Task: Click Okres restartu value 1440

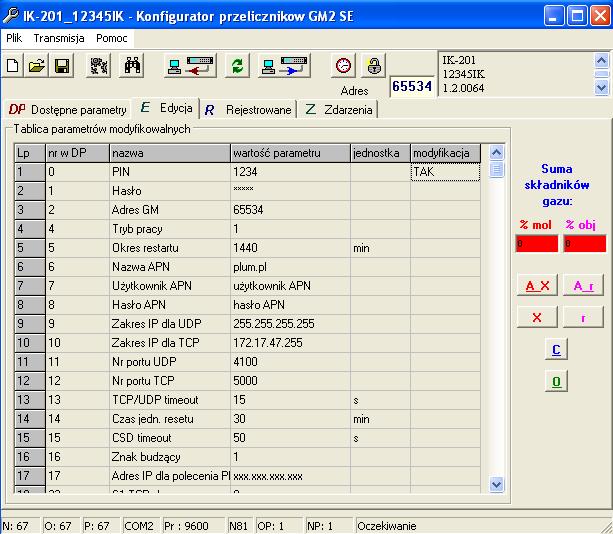Action: tap(290, 248)
